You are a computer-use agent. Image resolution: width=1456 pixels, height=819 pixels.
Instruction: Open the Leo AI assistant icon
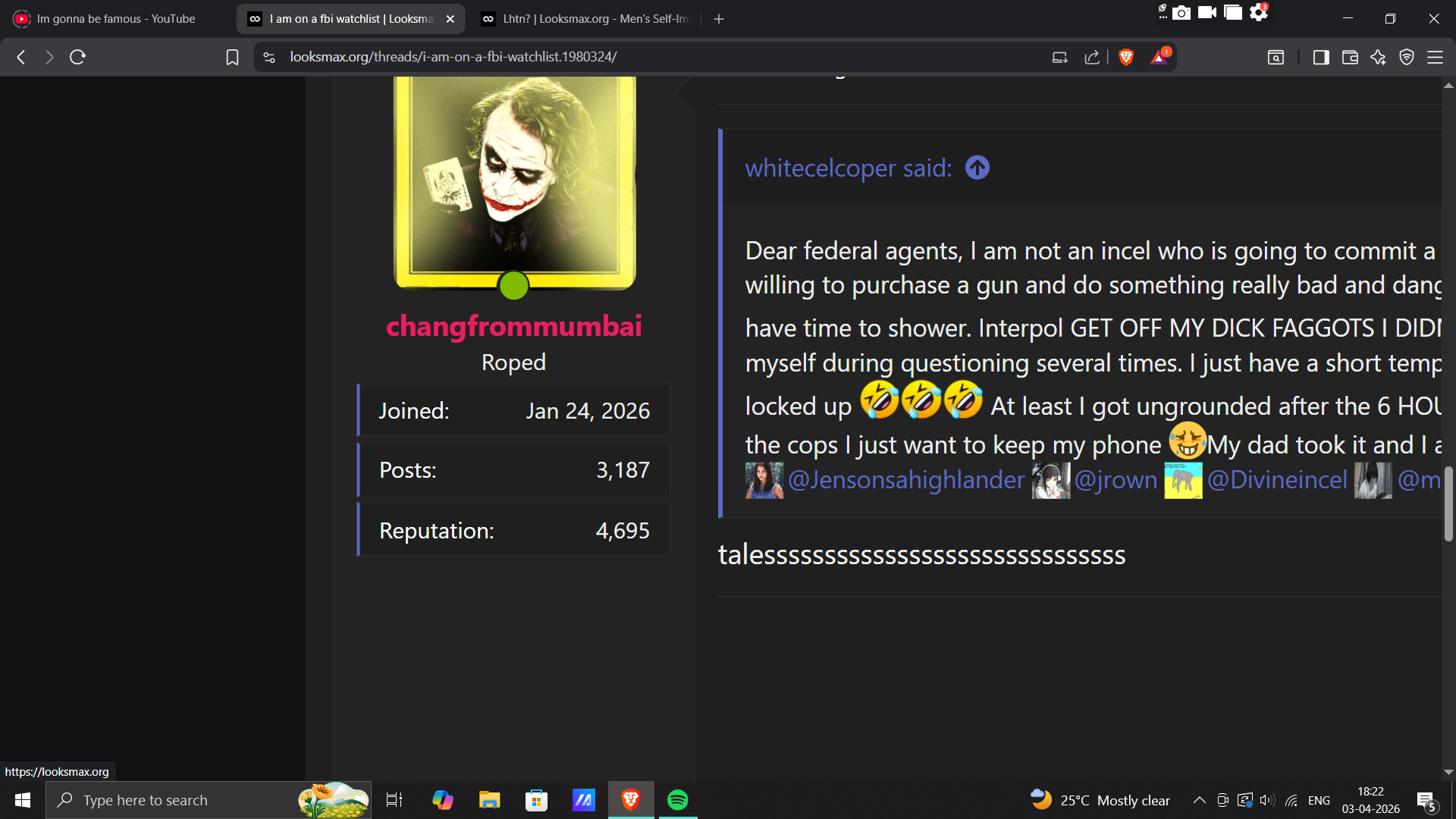(1378, 57)
